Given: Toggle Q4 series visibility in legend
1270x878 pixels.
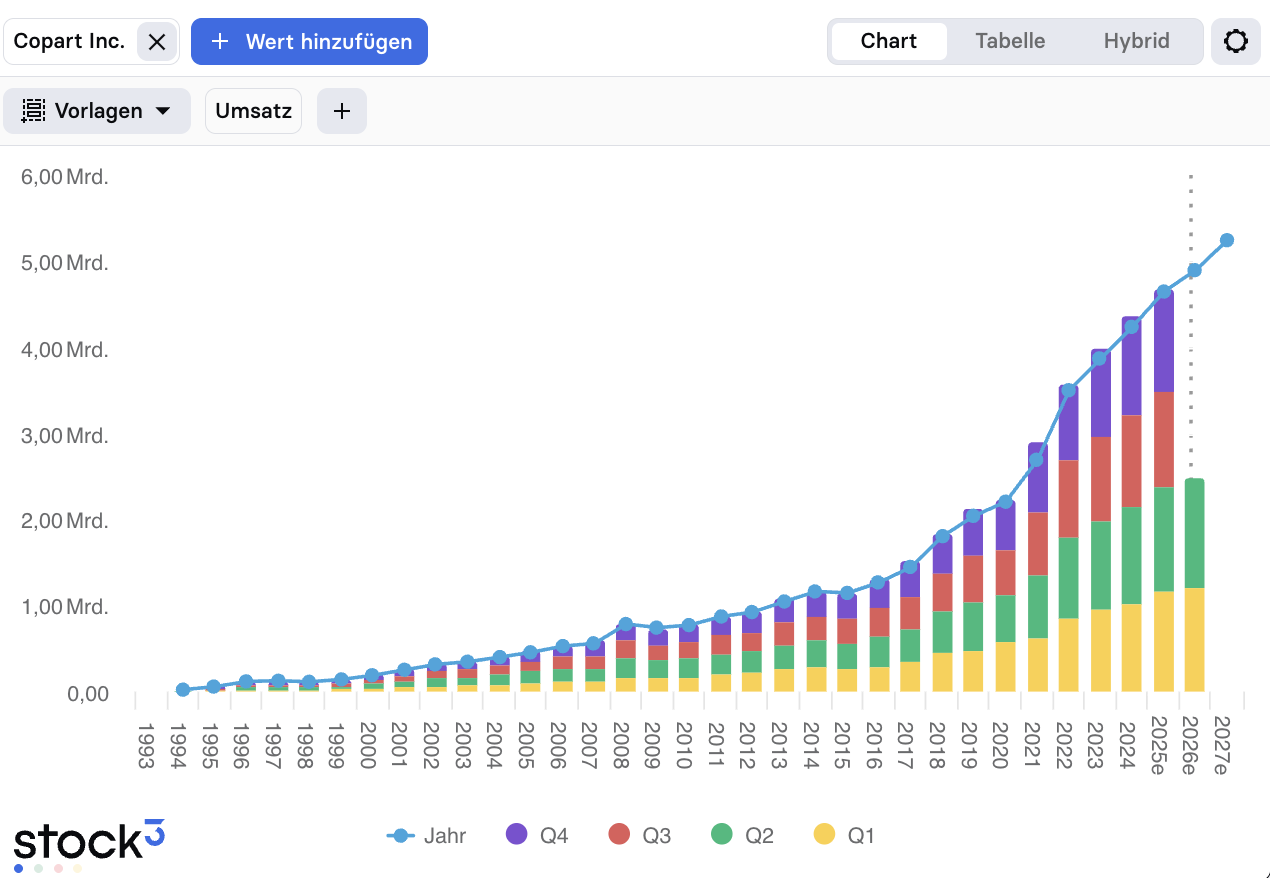Looking at the screenshot, I should [537, 835].
